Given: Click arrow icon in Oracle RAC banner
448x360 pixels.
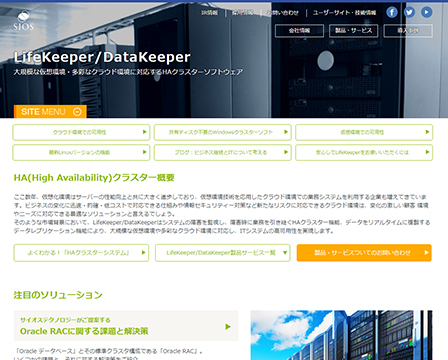Looking at the screenshot, I should click(228, 326).
